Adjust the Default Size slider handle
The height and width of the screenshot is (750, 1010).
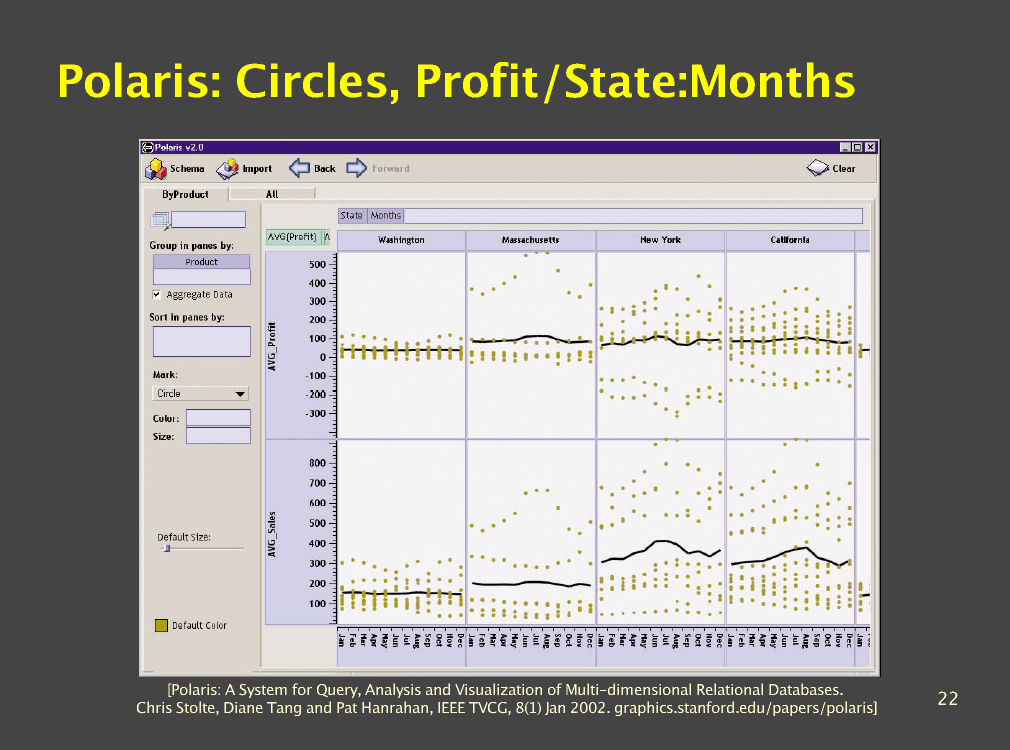click(167, 548)
